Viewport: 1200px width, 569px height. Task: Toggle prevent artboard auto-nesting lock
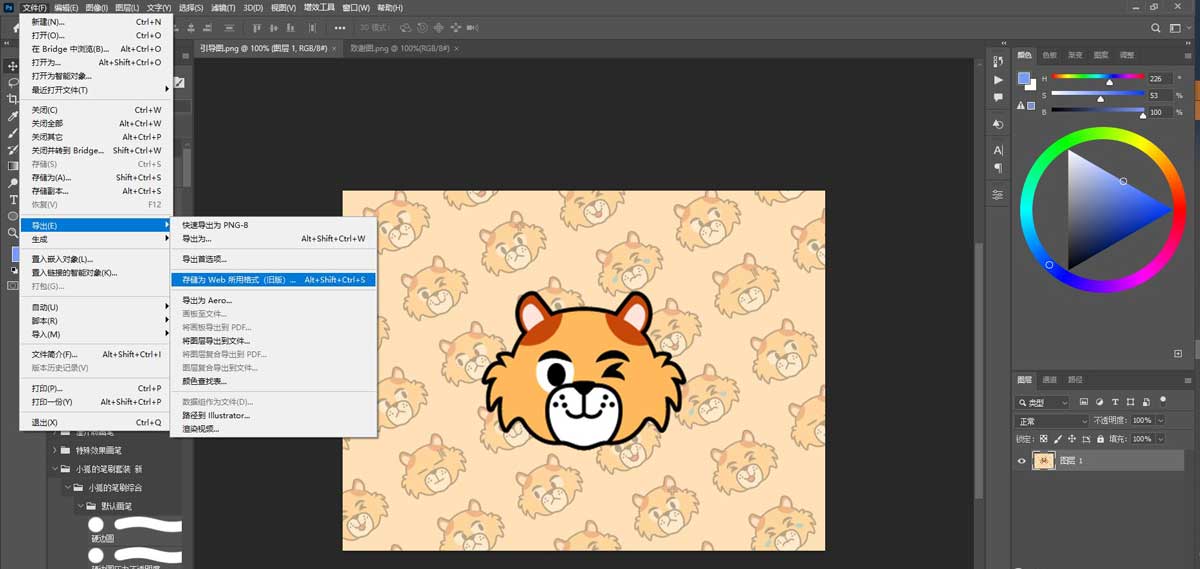[1086, 439]
